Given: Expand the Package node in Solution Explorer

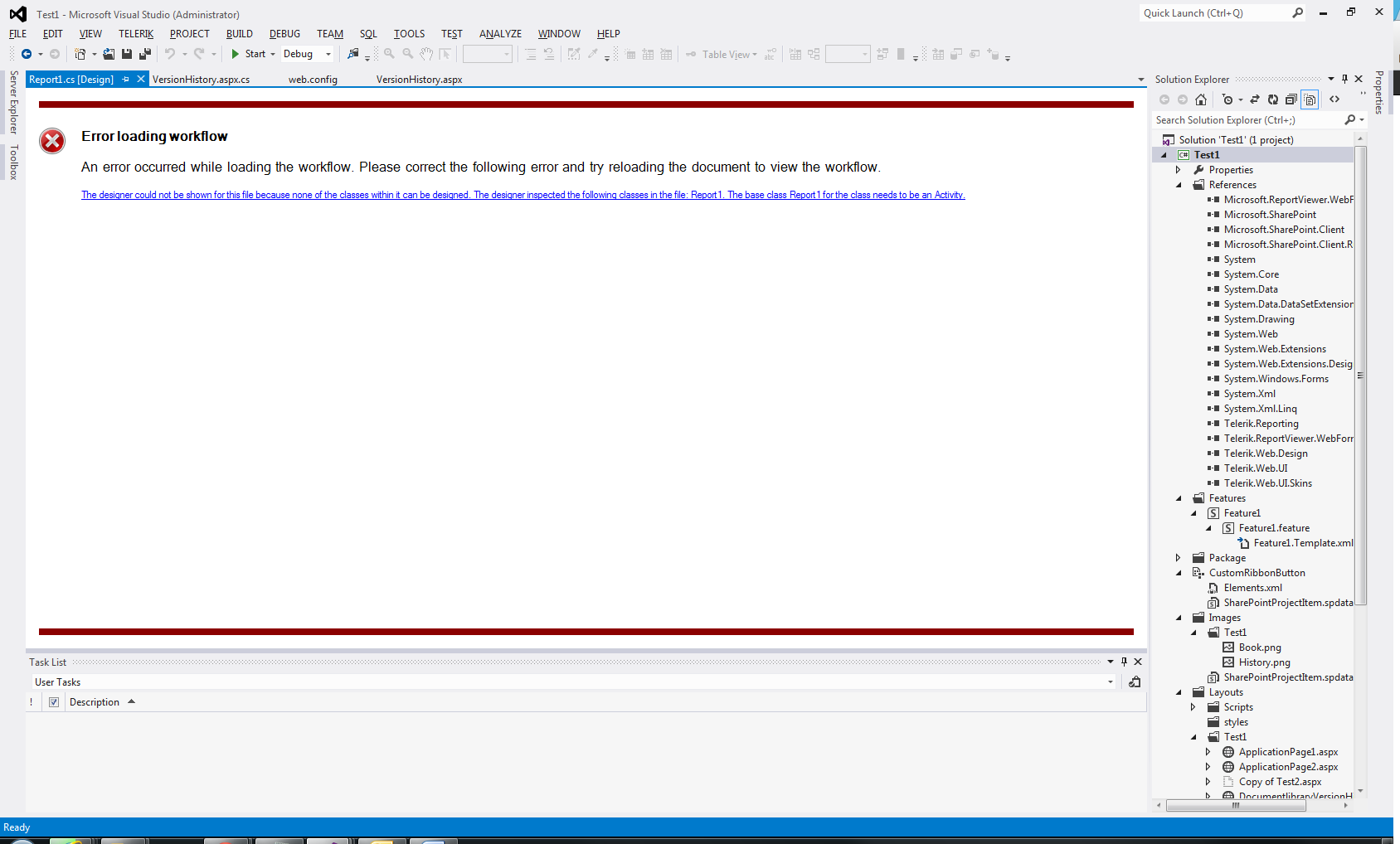Looking at the screenshot, I should click(x=1178, y=558).
